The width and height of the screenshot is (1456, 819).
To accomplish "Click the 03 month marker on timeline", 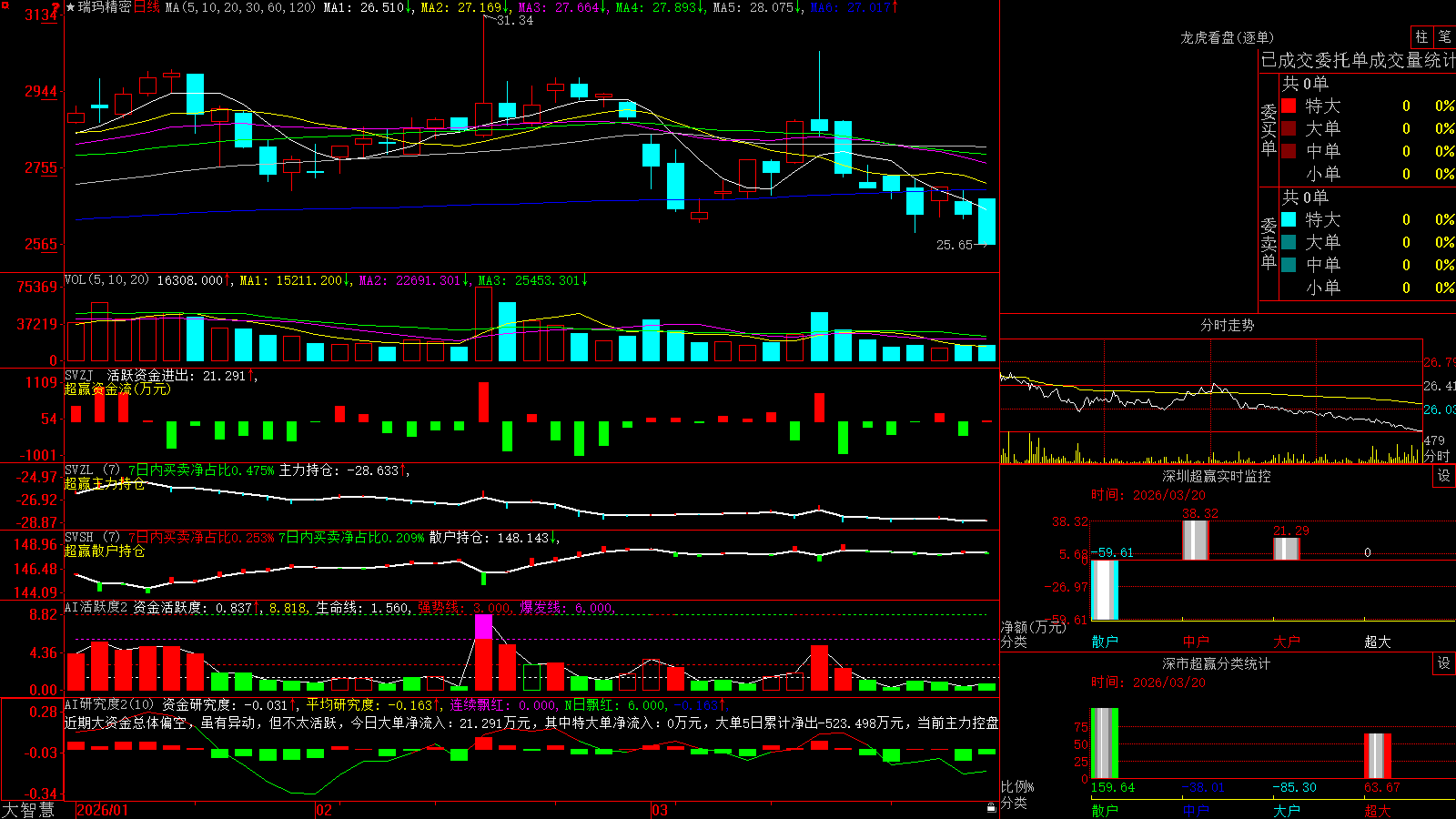I will [x=660, y=810].
